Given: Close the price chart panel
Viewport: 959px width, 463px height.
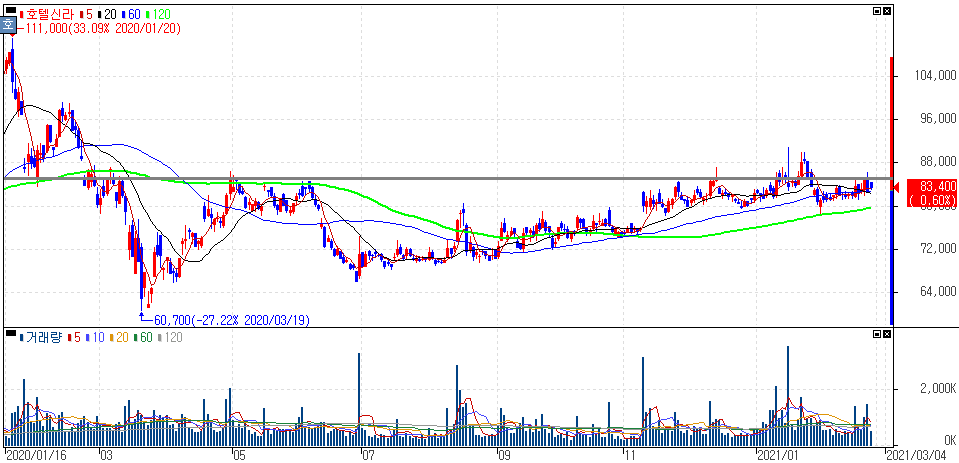Looking at the screenshot, I should 887,10.
